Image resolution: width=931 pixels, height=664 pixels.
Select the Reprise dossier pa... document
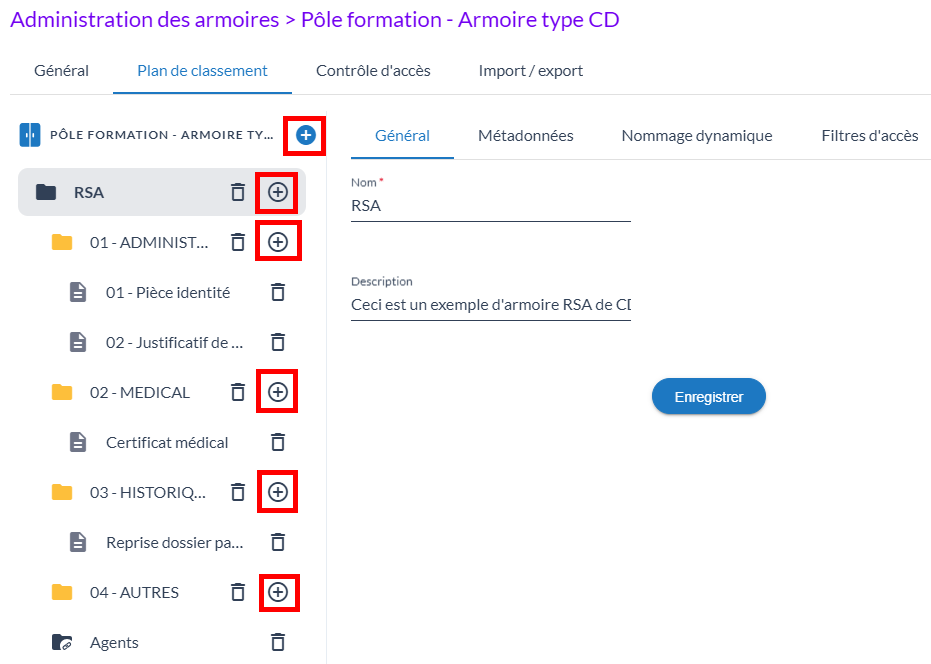coord(174,542)
